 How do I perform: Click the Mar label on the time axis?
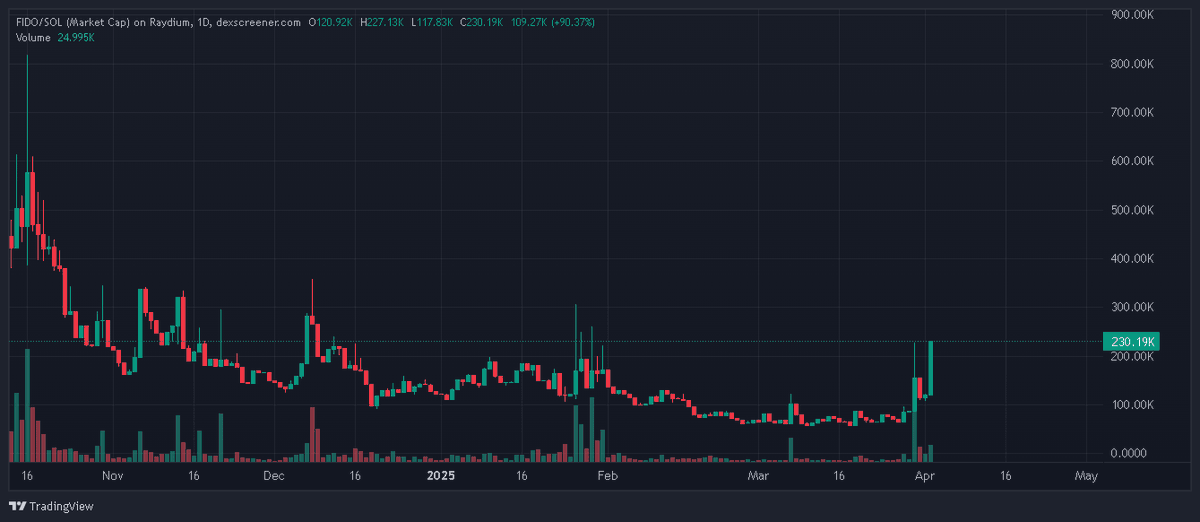coord(759,476)
